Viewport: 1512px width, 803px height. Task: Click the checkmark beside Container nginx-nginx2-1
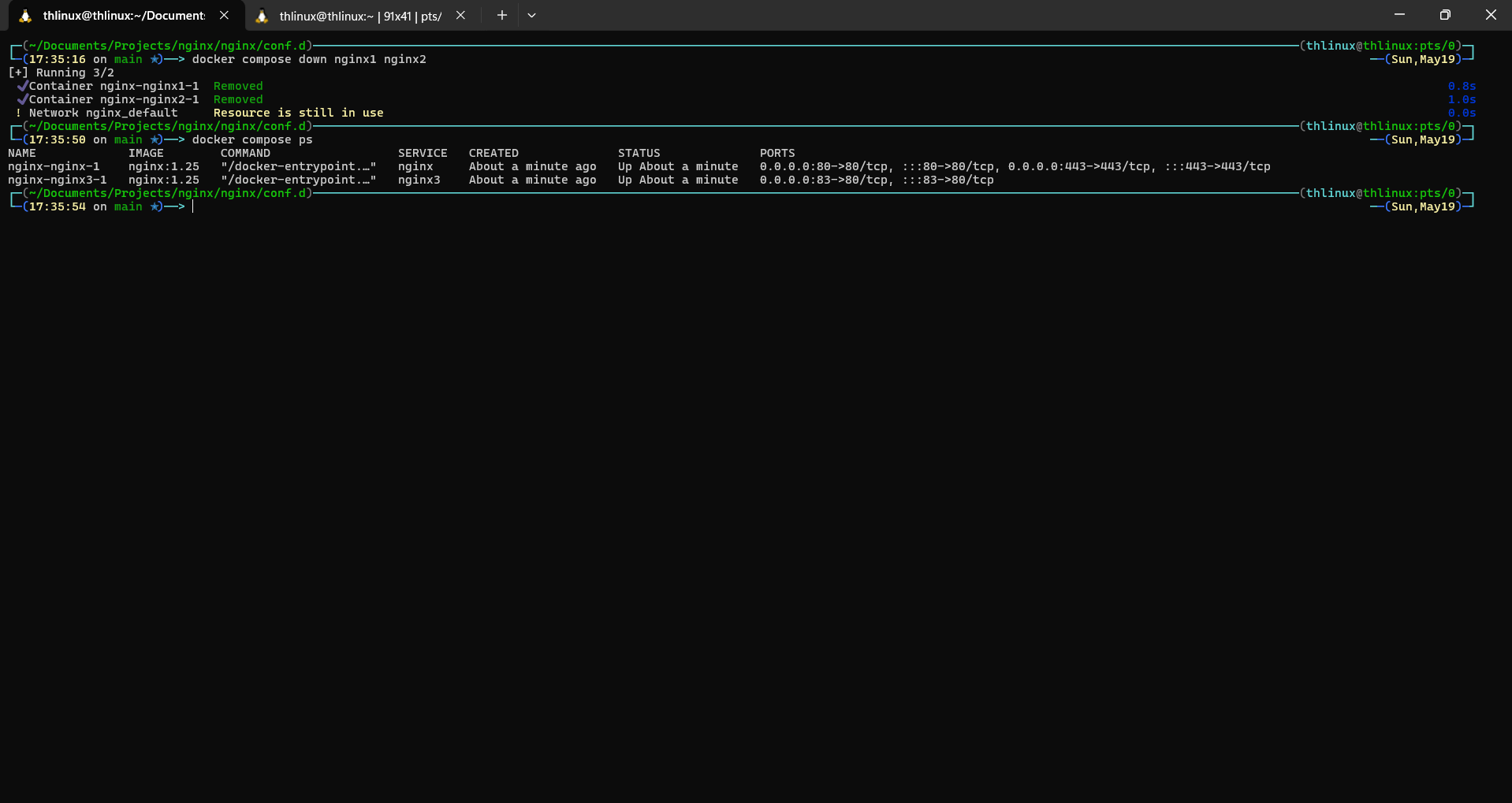click(x=23, y=99)
